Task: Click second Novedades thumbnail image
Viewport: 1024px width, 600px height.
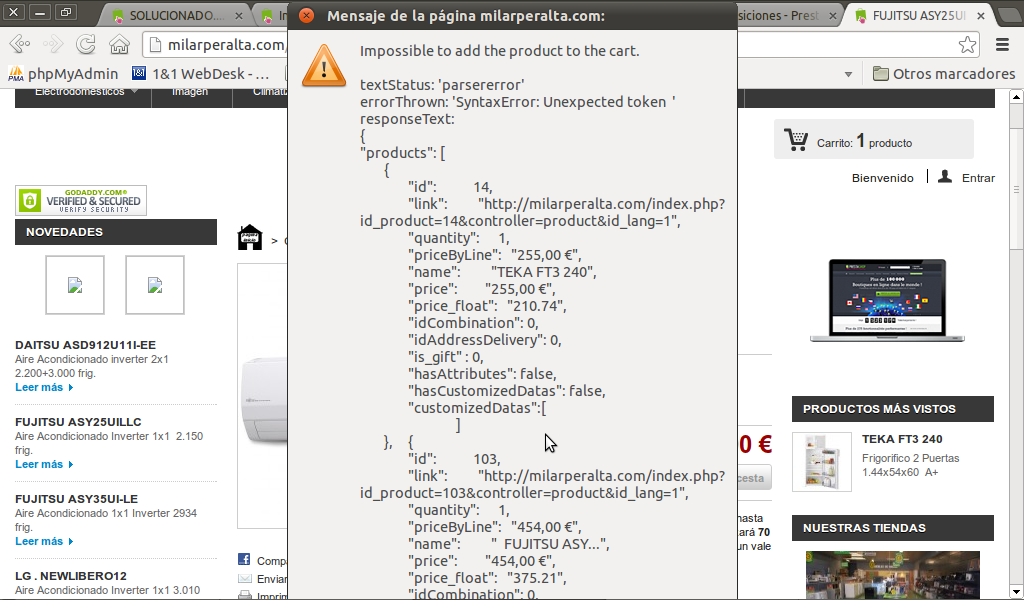Action: (x=155, y=285)
